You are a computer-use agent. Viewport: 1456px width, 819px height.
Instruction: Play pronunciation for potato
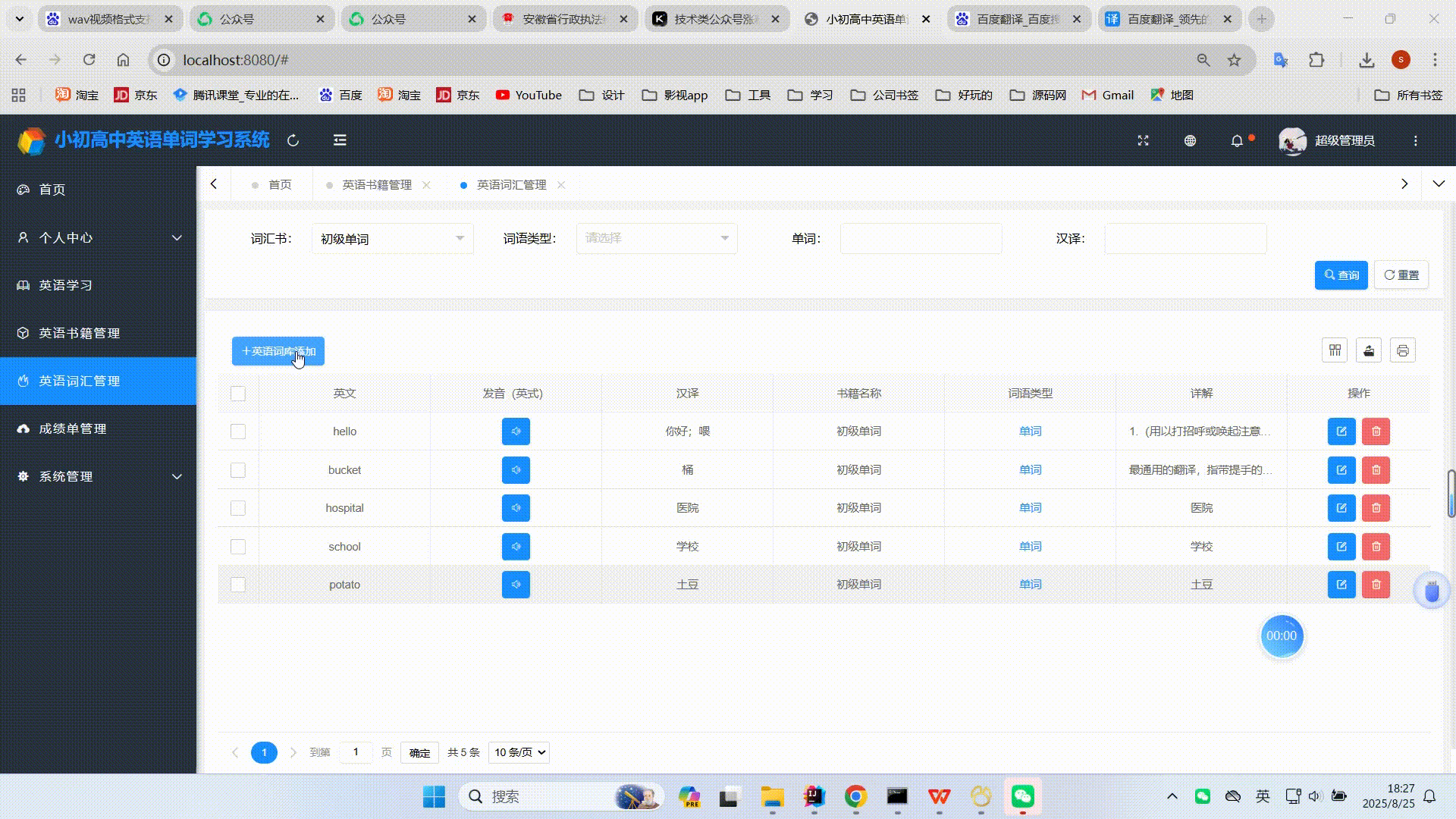click(x=516, y=585)
